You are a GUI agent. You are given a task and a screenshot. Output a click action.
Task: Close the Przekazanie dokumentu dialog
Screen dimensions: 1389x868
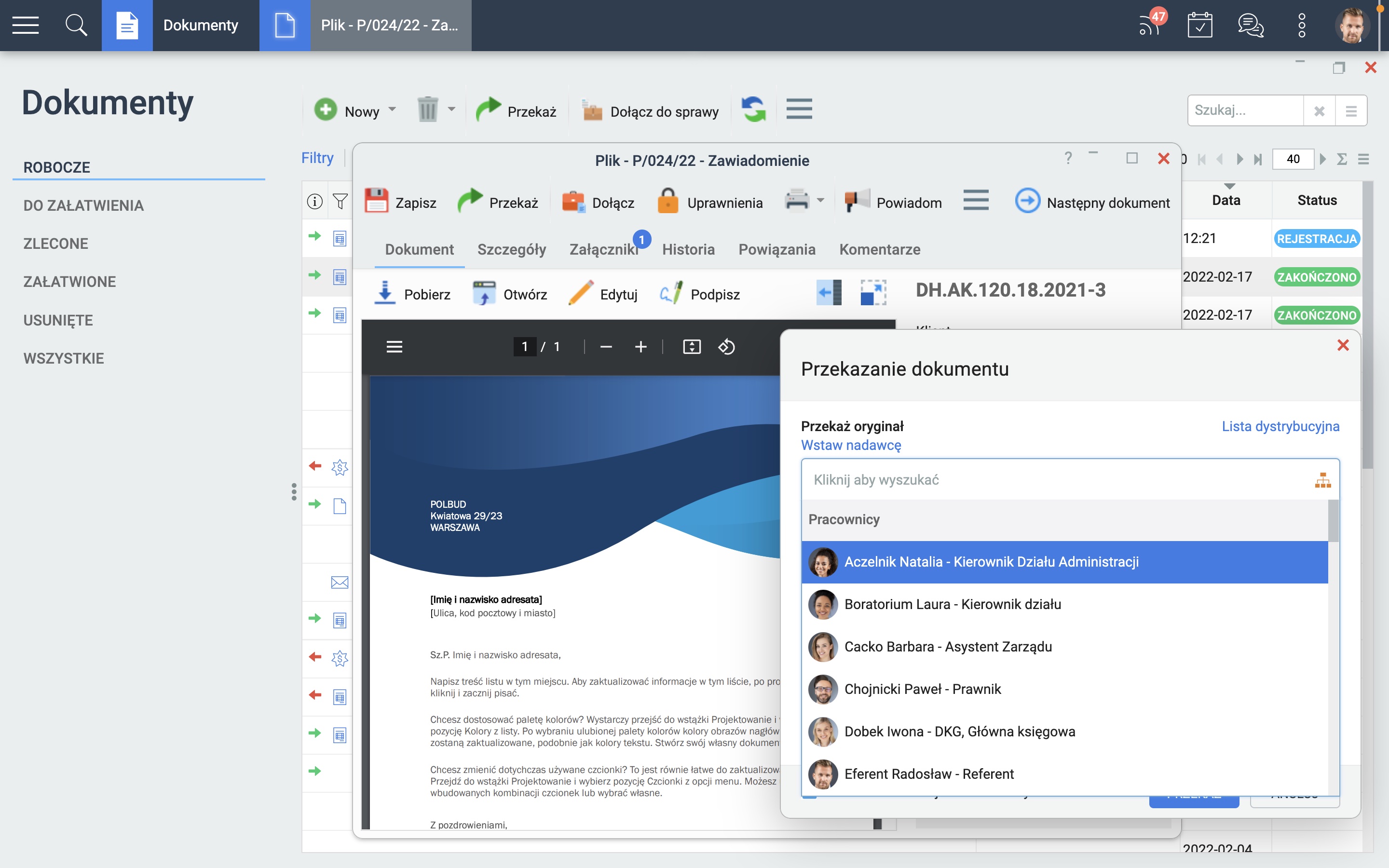1343,345
